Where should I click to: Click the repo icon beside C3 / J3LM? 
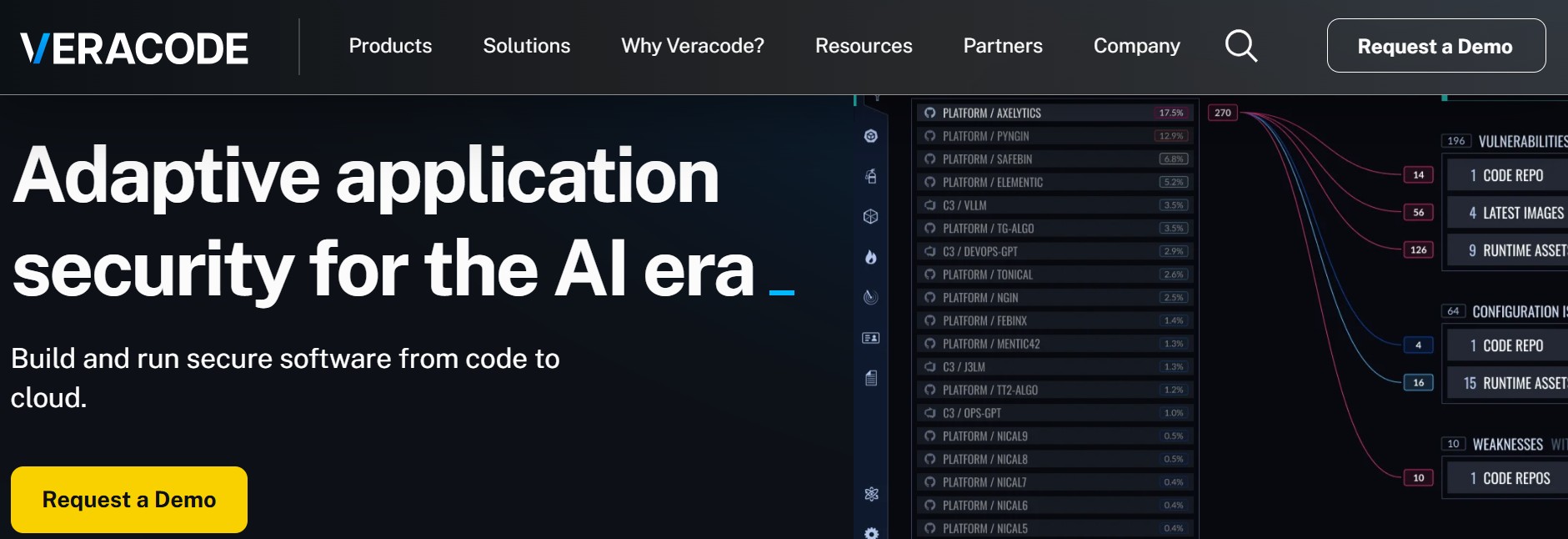[930, 366]
